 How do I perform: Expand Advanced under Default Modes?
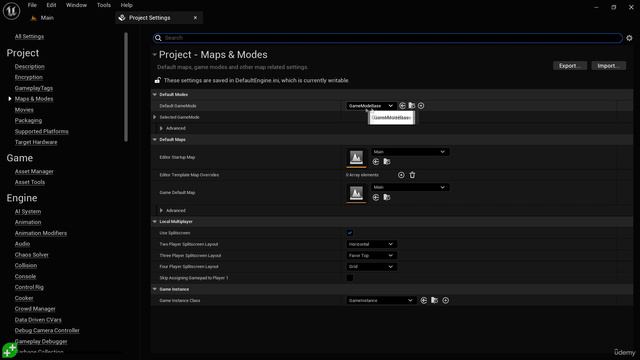[x=161, y=128]
